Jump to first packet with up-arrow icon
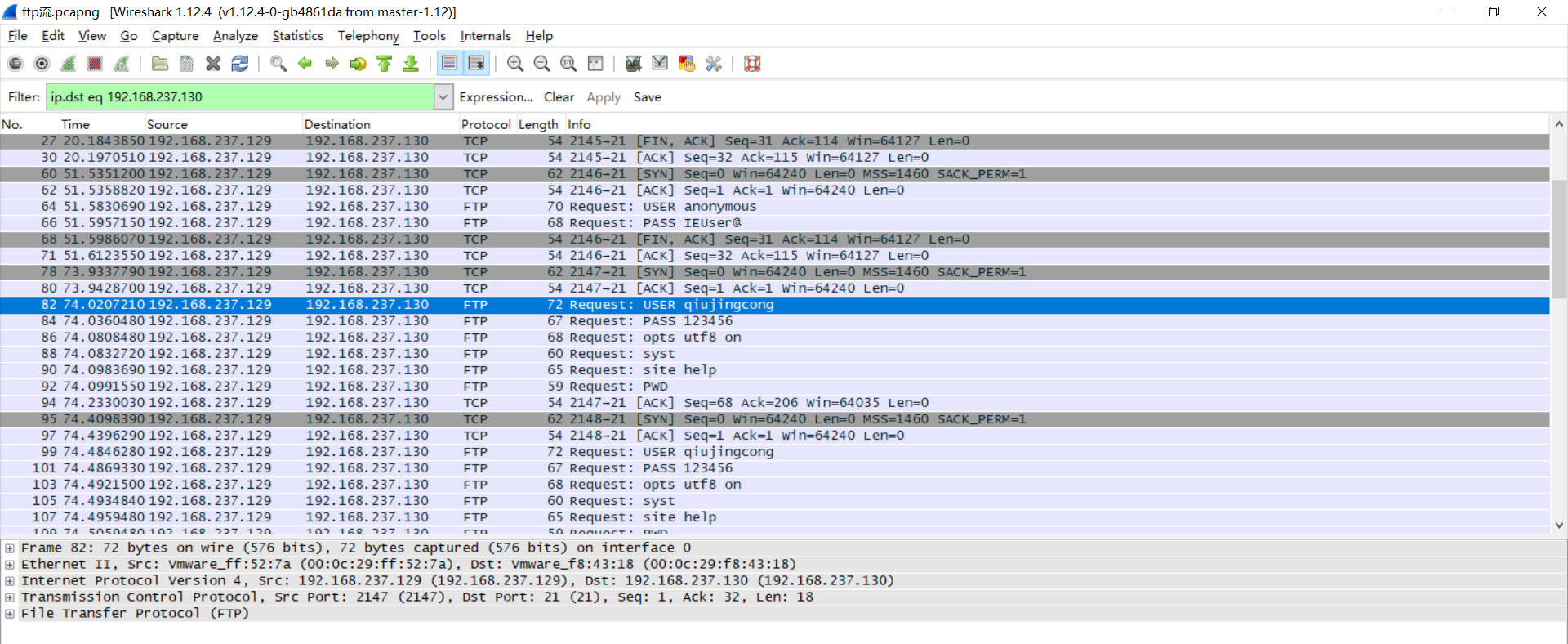The width and height of the screenshot is (1568, 644). click(385, 64)
